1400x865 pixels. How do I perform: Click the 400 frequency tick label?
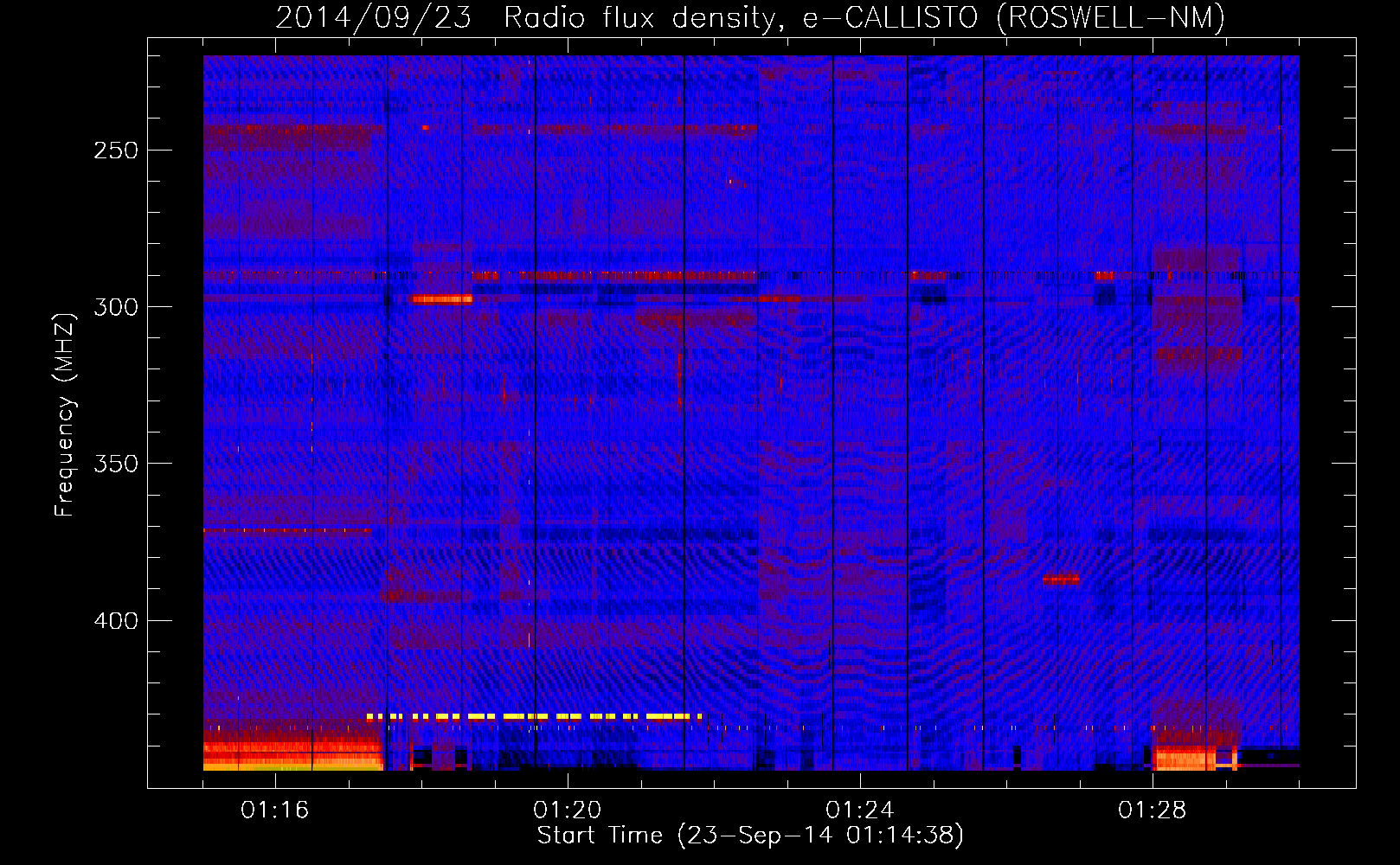pyautogui.click(x=116, y=621)
